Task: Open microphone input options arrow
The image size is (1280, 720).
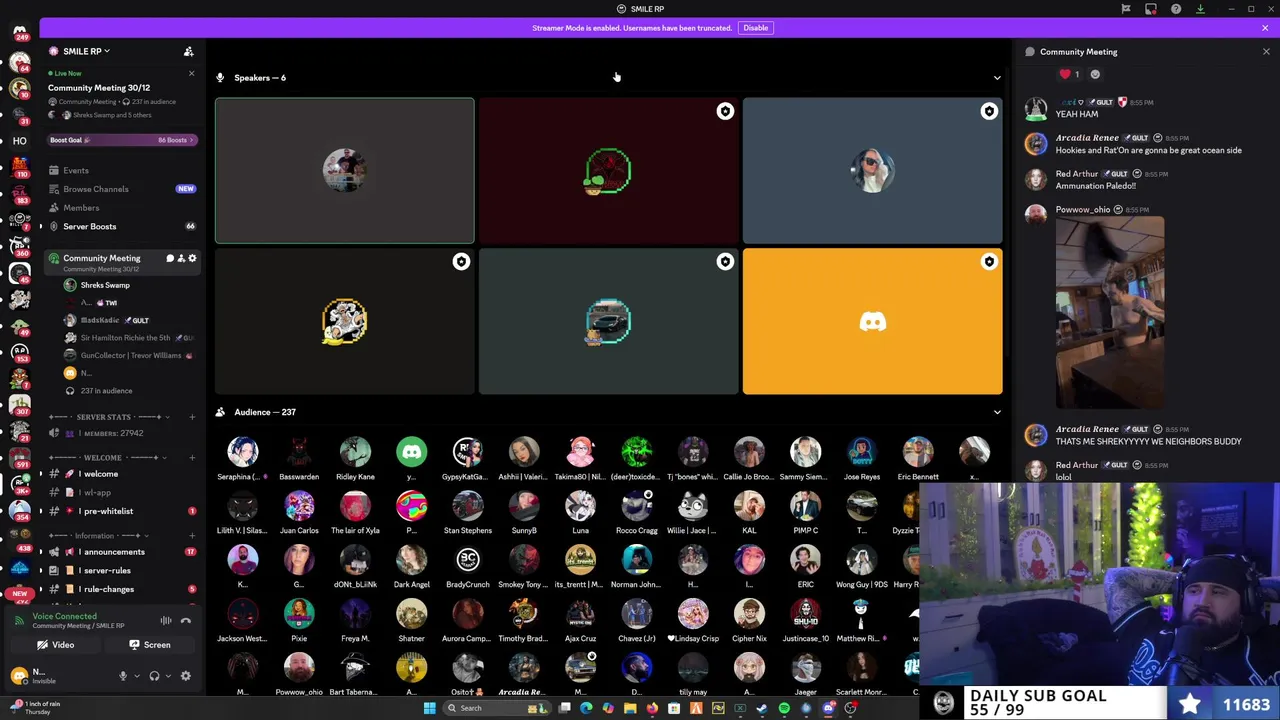Action: [x=136, y=676]
